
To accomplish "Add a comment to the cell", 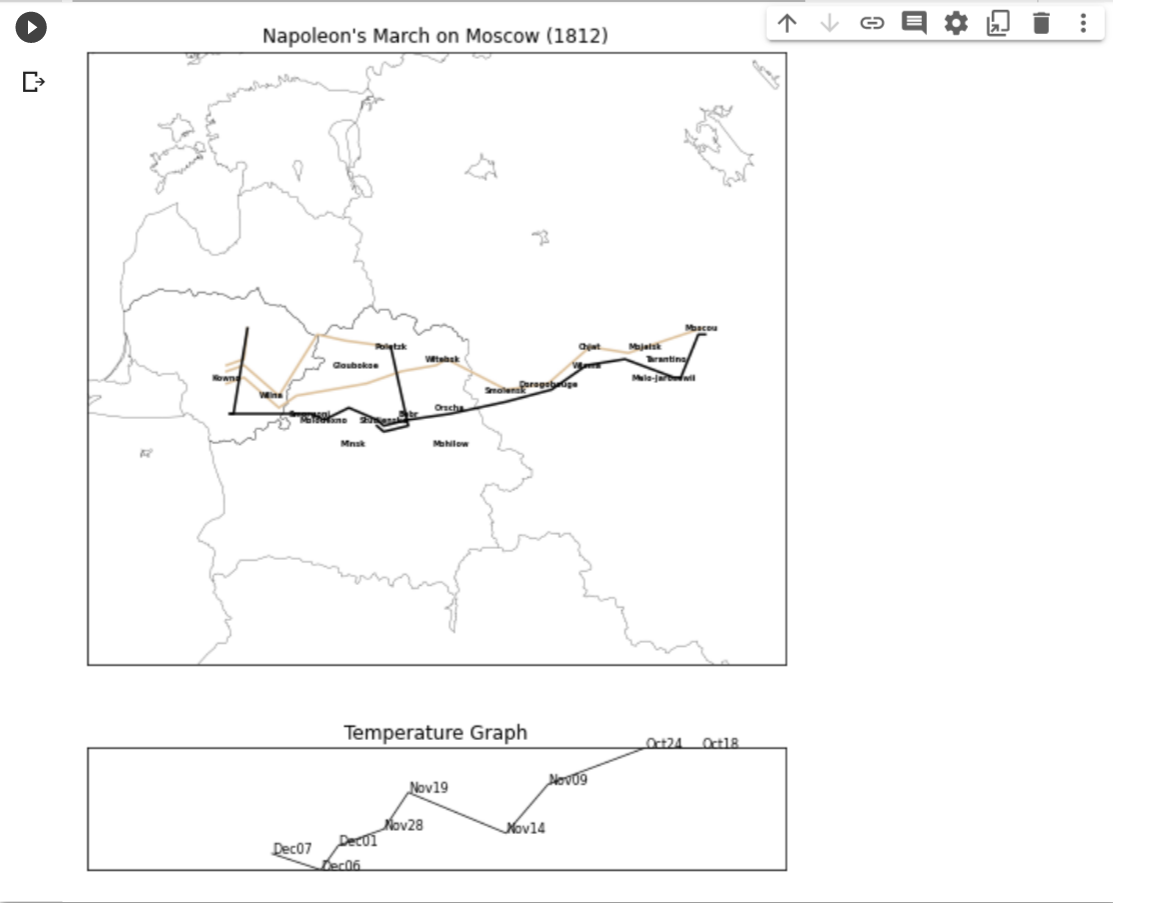I will pos(914,23).
